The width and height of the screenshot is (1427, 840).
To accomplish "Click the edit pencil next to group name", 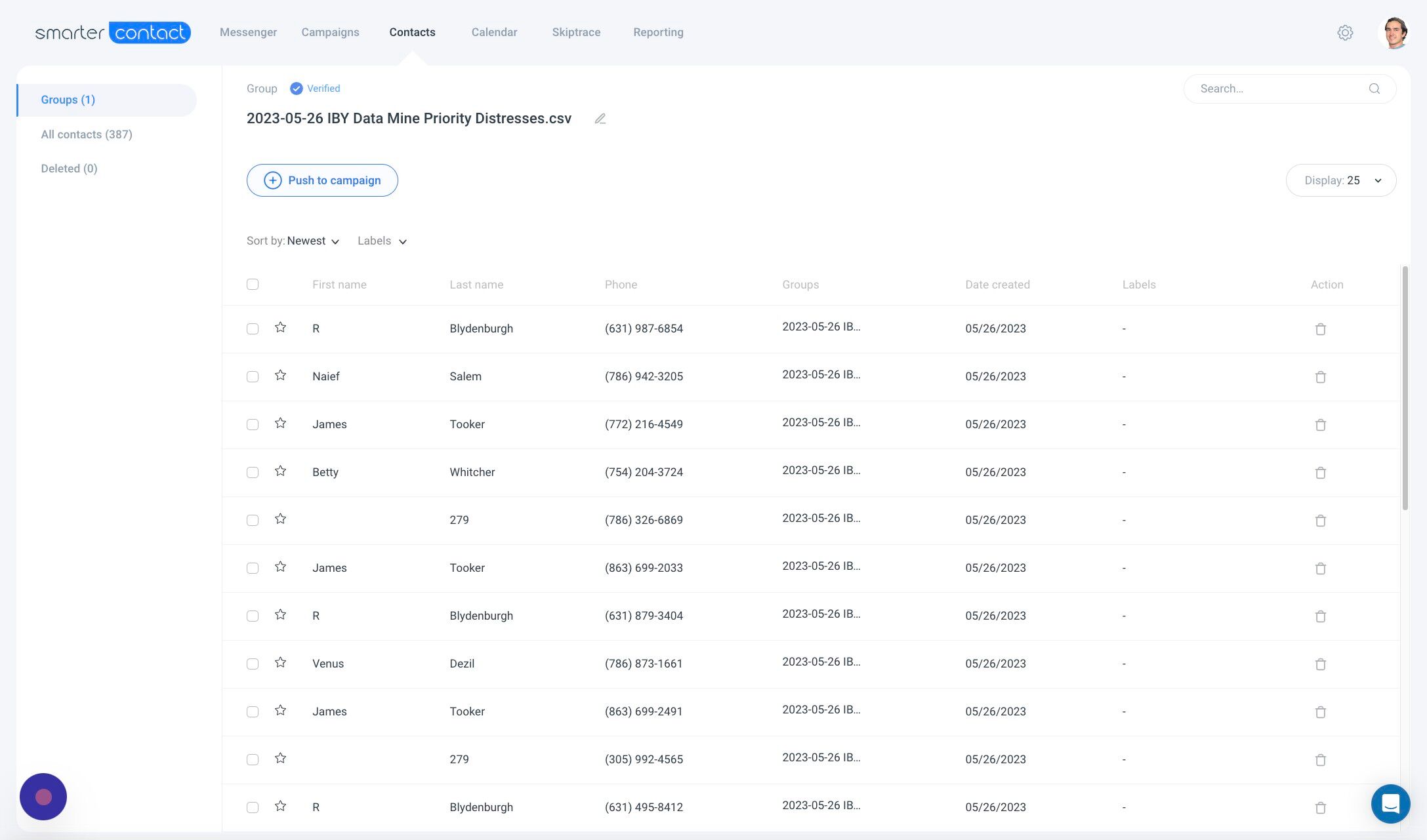I will tap(600, 119).
